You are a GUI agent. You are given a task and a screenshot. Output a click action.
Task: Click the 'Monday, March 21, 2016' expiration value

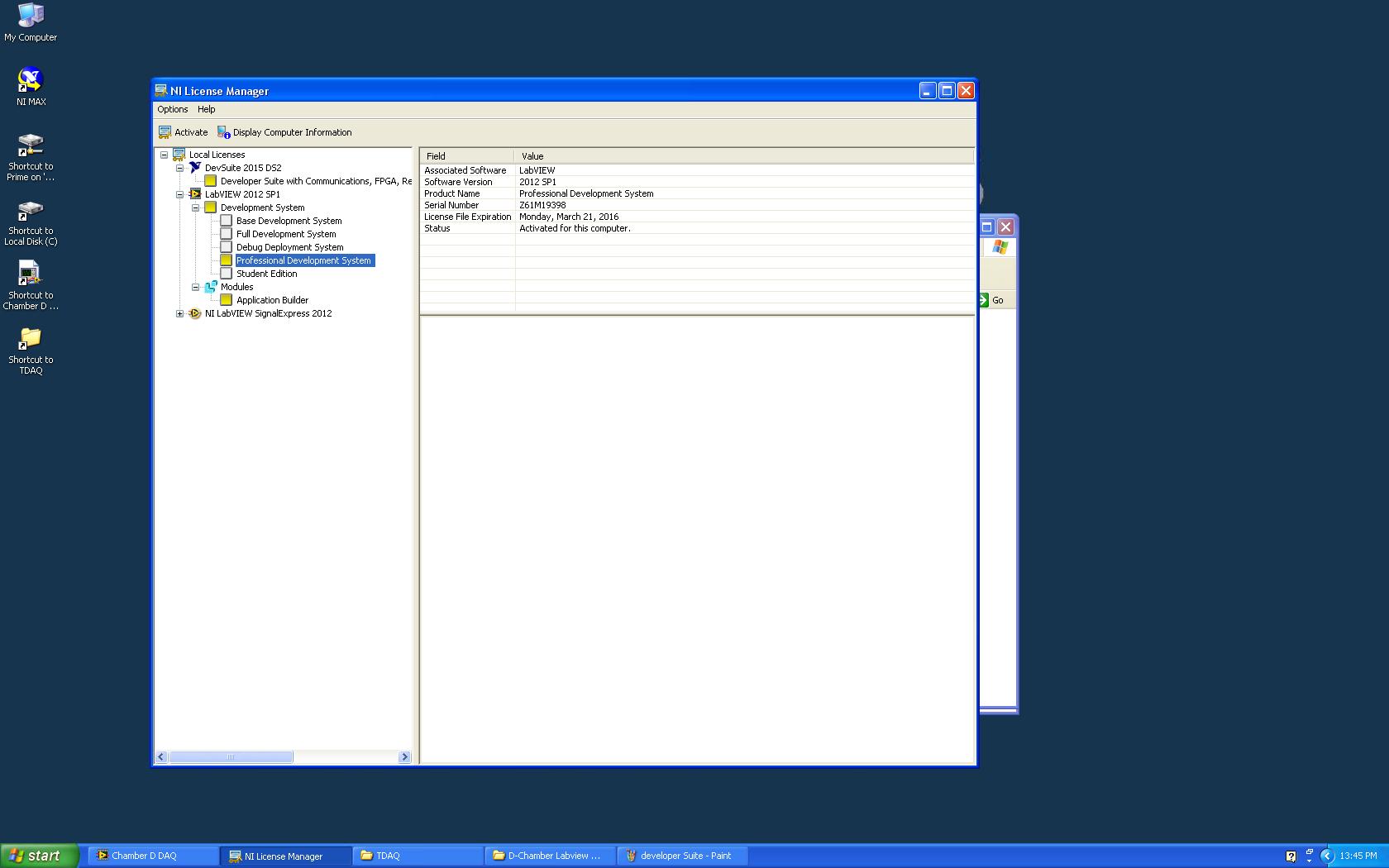[x=569, y=217]
